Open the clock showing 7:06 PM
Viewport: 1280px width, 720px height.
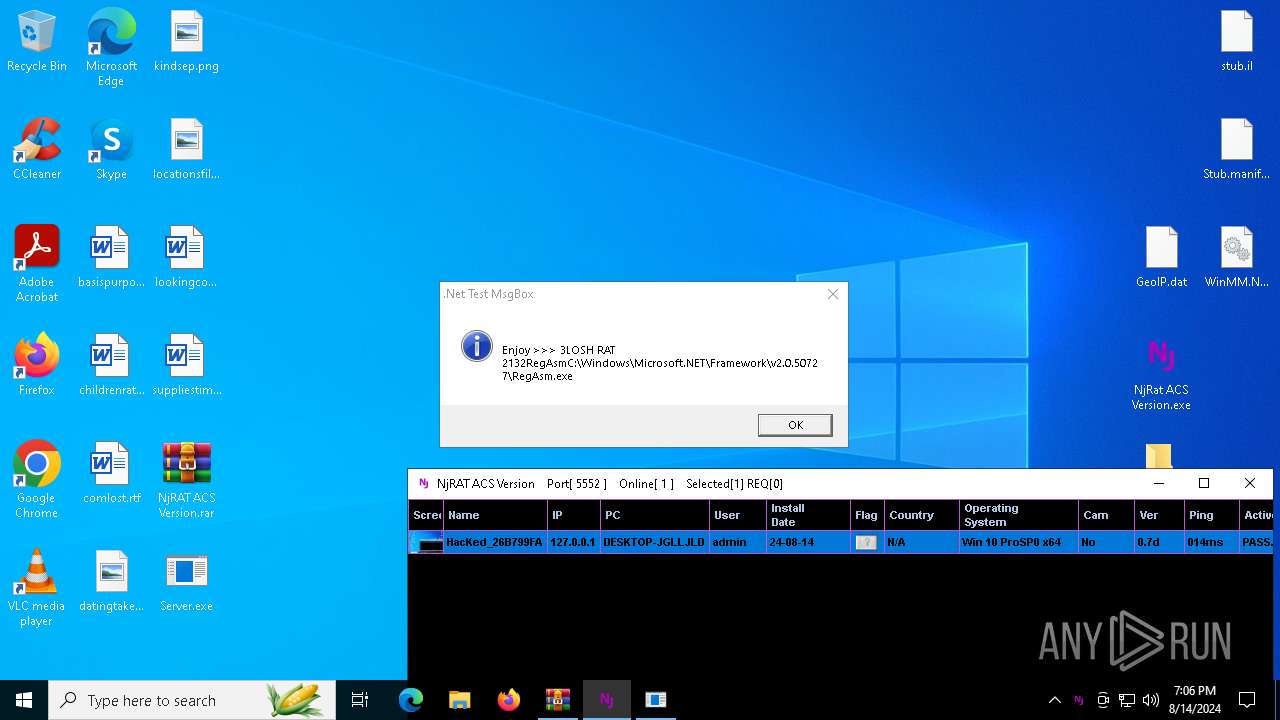pyautogui.click(x=1195, y=700)
